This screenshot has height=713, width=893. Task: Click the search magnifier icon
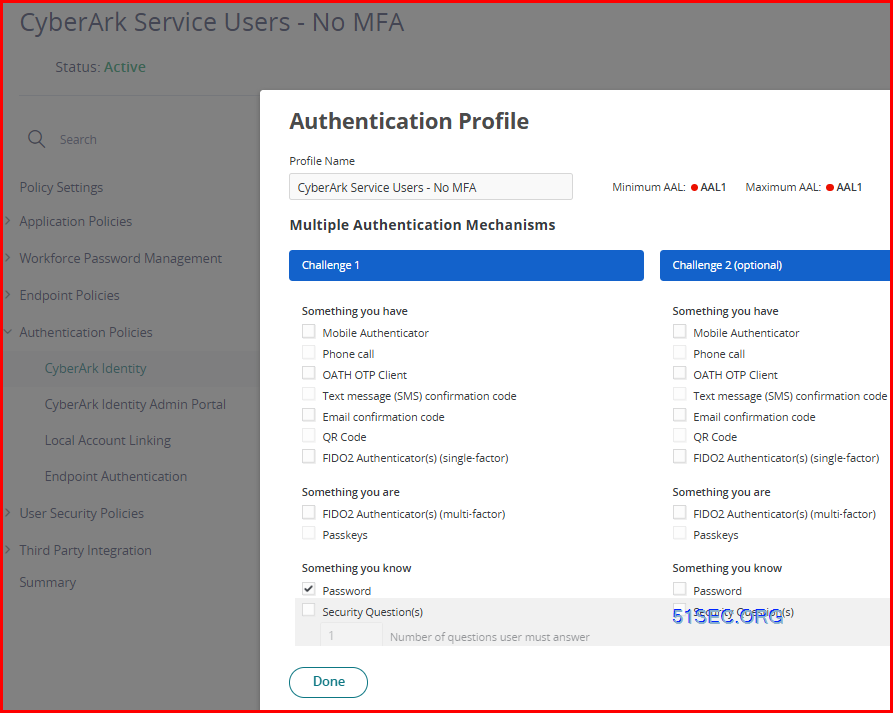click(x=36, y=139)
